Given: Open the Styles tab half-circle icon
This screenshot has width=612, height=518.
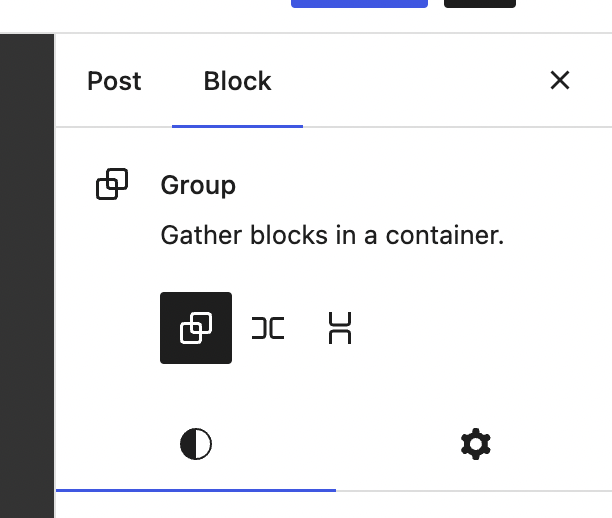Looking at the screenshot, I should pyautogui.click(x=196, y=444).
